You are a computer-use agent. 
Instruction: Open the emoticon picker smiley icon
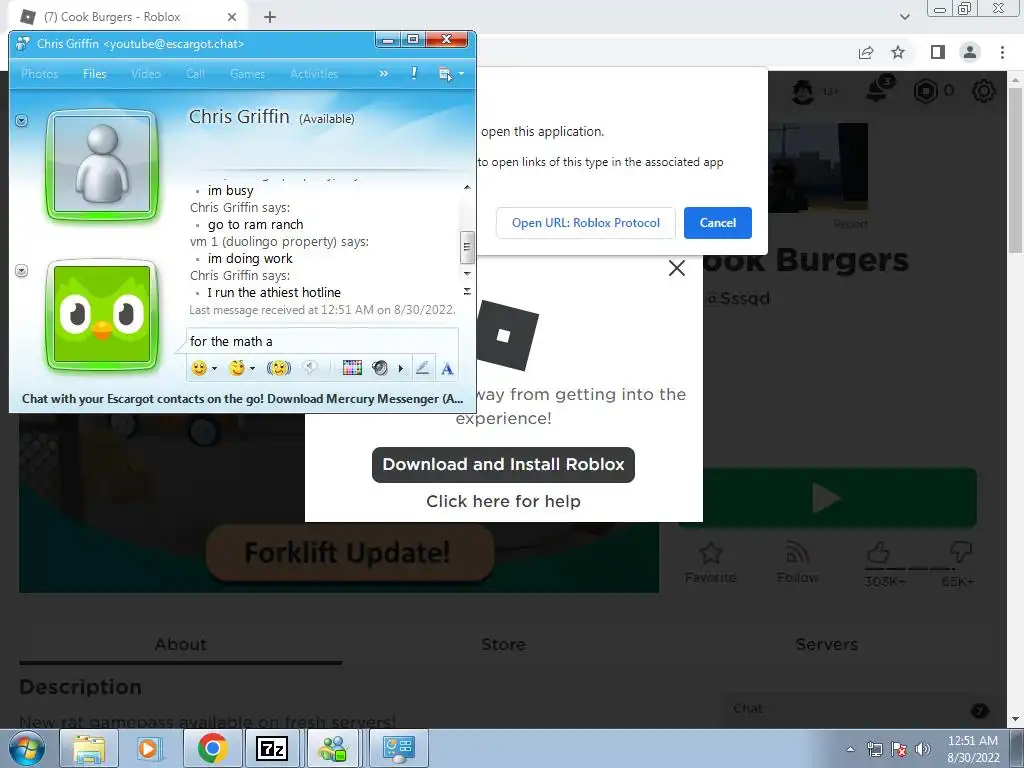[x=199, y=368]
